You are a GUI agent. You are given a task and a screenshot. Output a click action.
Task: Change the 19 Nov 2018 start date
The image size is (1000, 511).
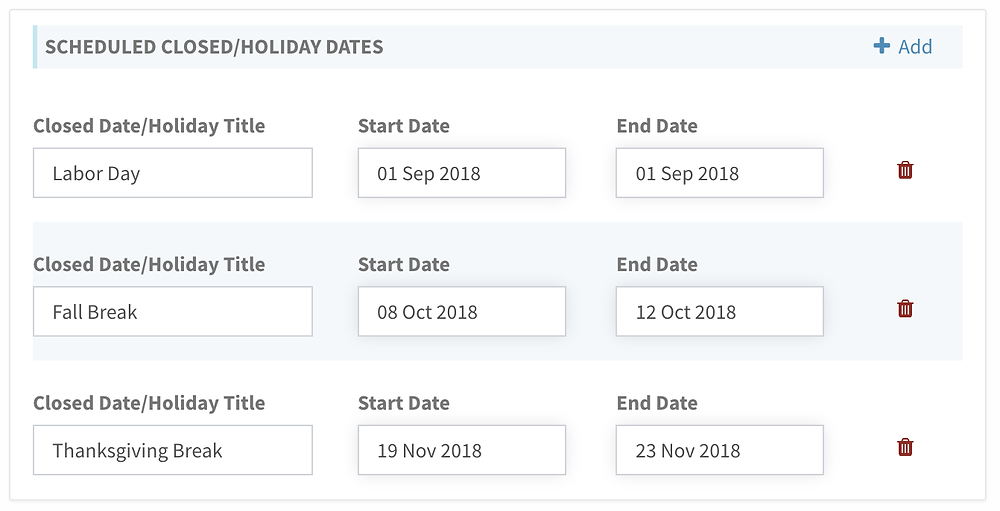coord(462,450)
